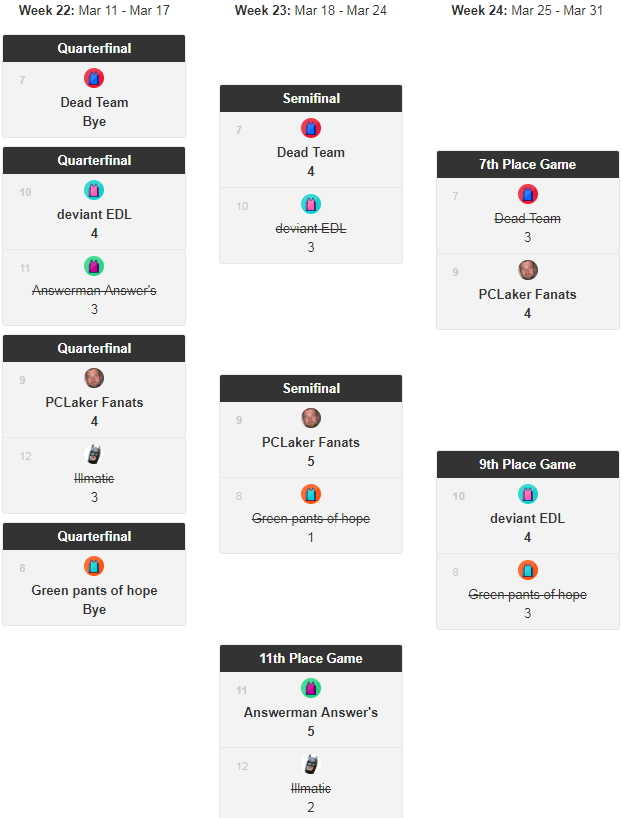Click Dead Team's avatar in the 7th Place Game

[x=528, y=194]
